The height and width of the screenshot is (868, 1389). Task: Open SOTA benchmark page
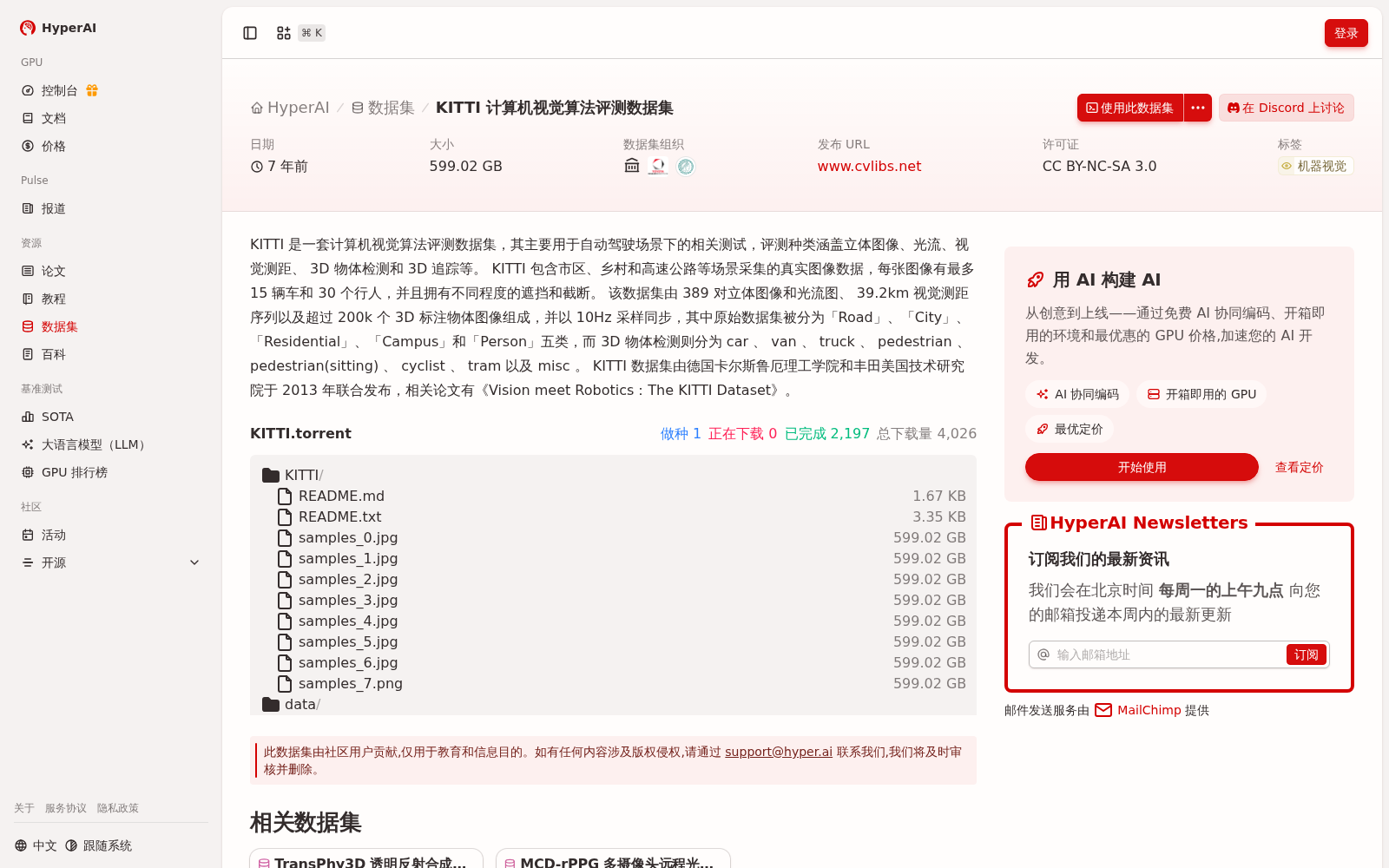point(111,417)
